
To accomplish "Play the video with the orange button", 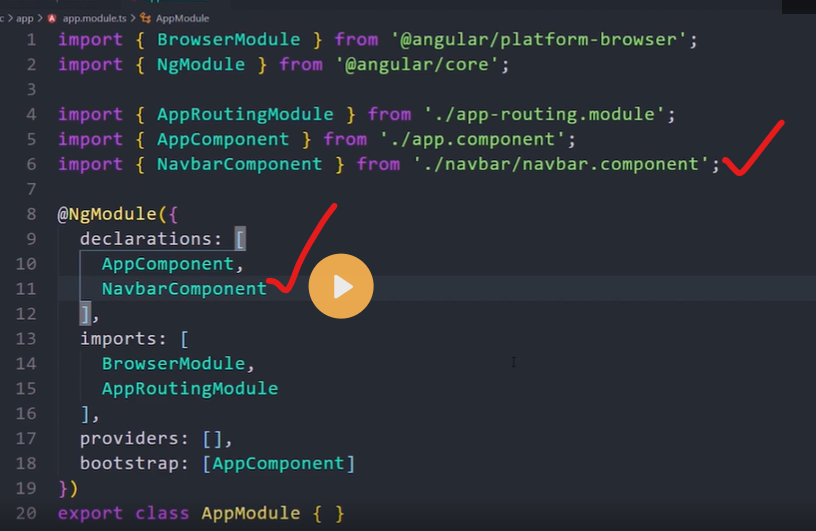I will [x=340, y=287].
